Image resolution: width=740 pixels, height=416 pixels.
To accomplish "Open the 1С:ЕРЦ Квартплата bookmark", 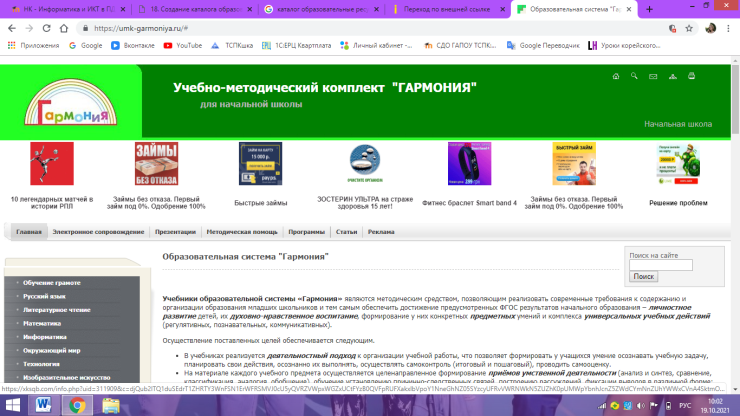I will [x=296, y=45].
